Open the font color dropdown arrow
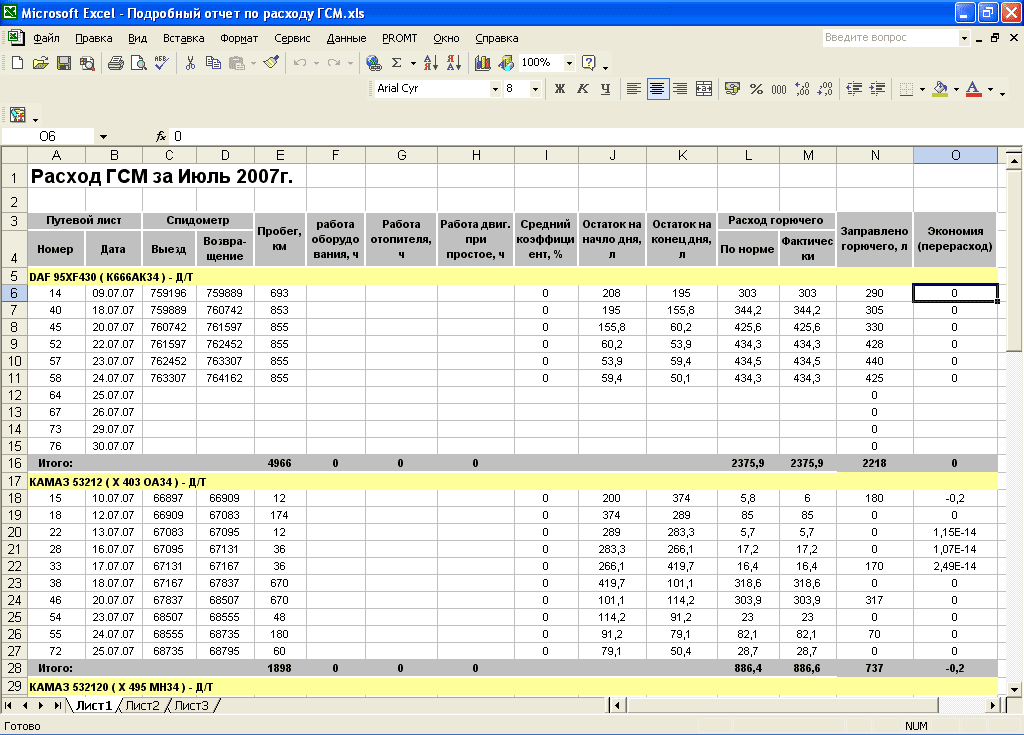This screenshot has height=735, width=1024. click(x=990, y=89)
